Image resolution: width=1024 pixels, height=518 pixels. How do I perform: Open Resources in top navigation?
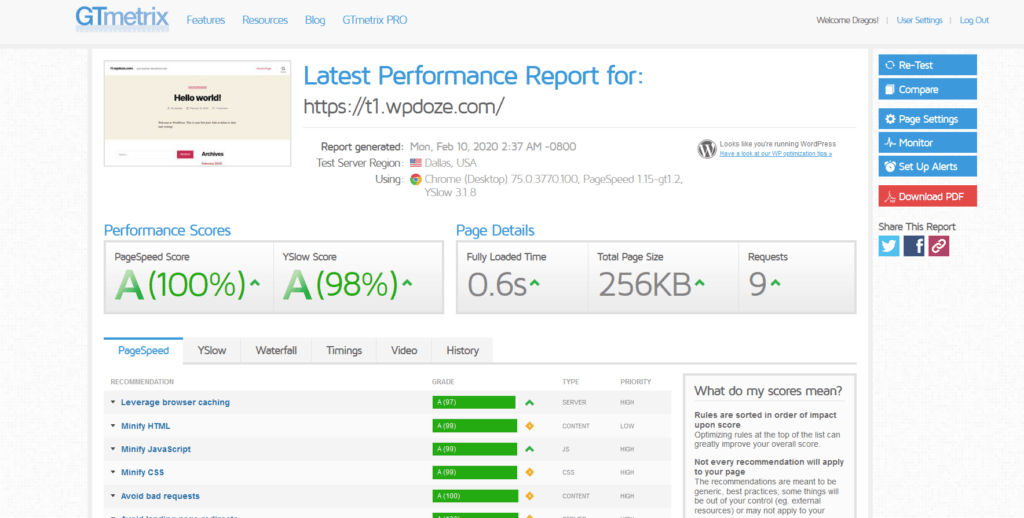click(265, 20)
